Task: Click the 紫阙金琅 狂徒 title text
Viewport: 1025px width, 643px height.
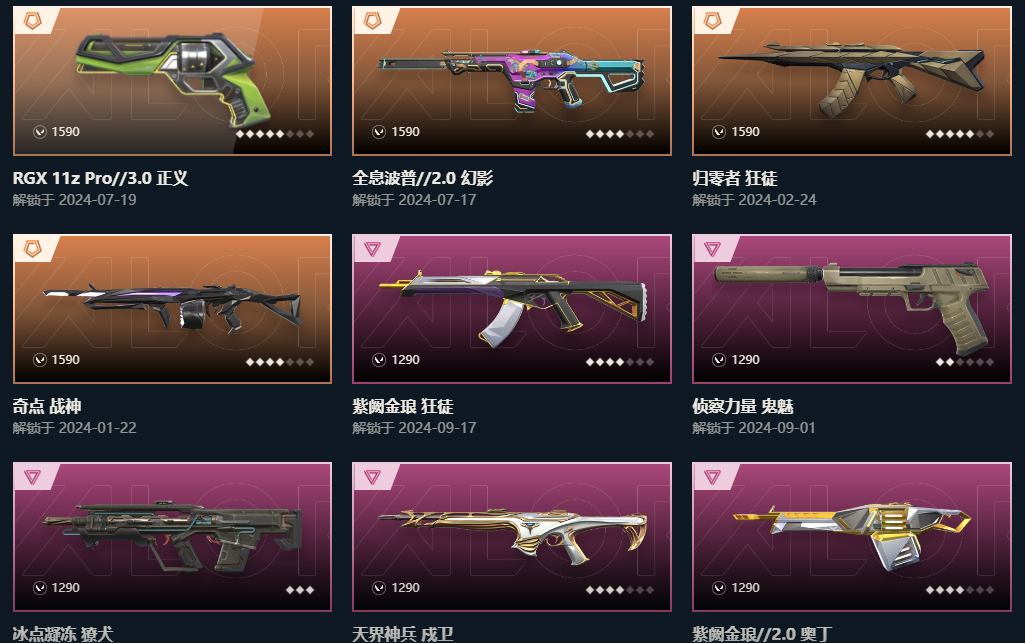Action: 403,406
